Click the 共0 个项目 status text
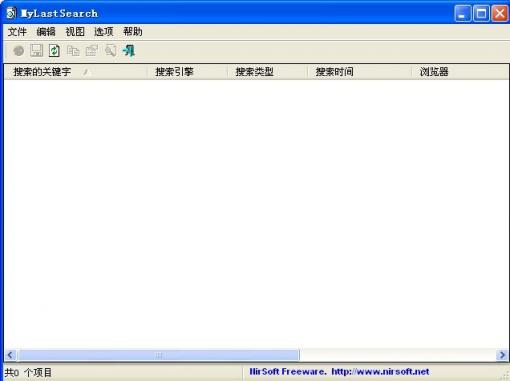Image resolution: width=510 pixels, height=381 pixels. pos(28,372)
